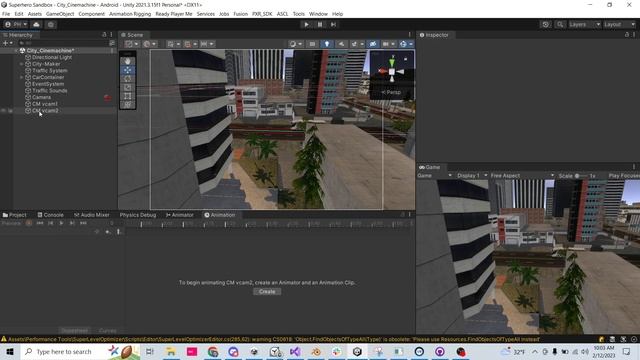Open handle rotation Global/Local dropdown
The width and height of the screenshot is (640, 360).
(x=149, y=44)
